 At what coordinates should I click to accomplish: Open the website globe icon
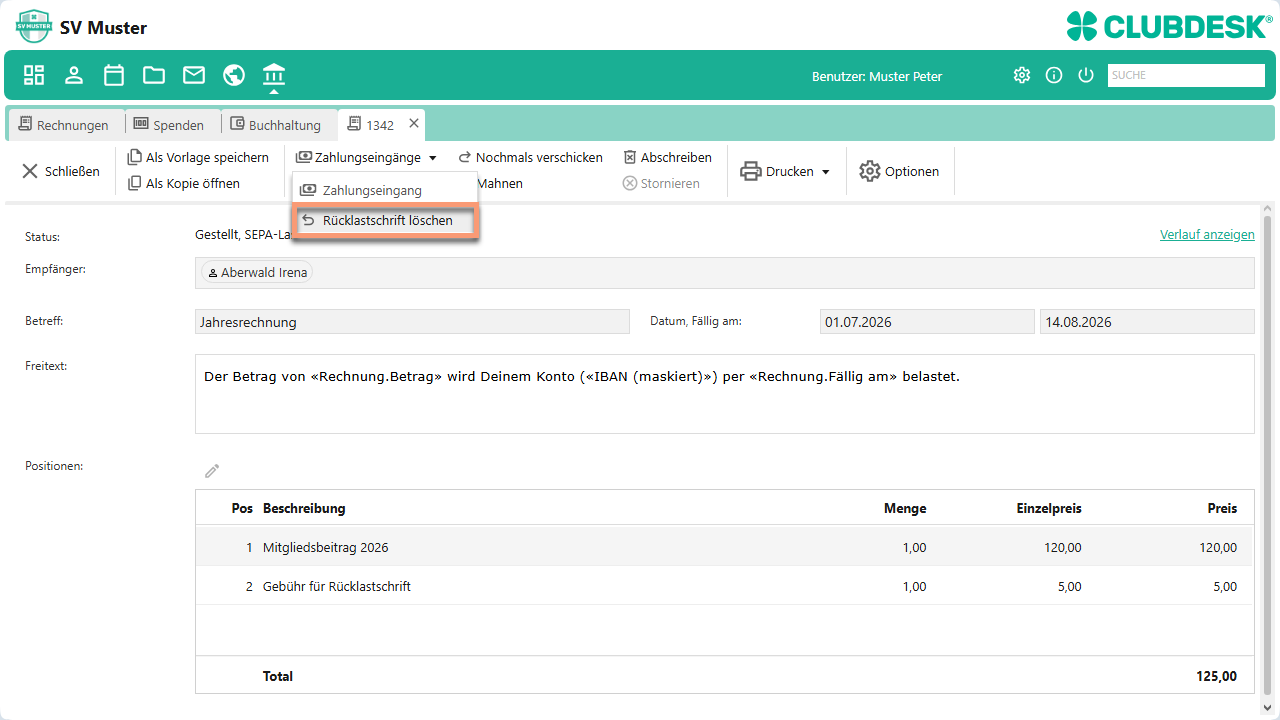[x=234, y=75]
